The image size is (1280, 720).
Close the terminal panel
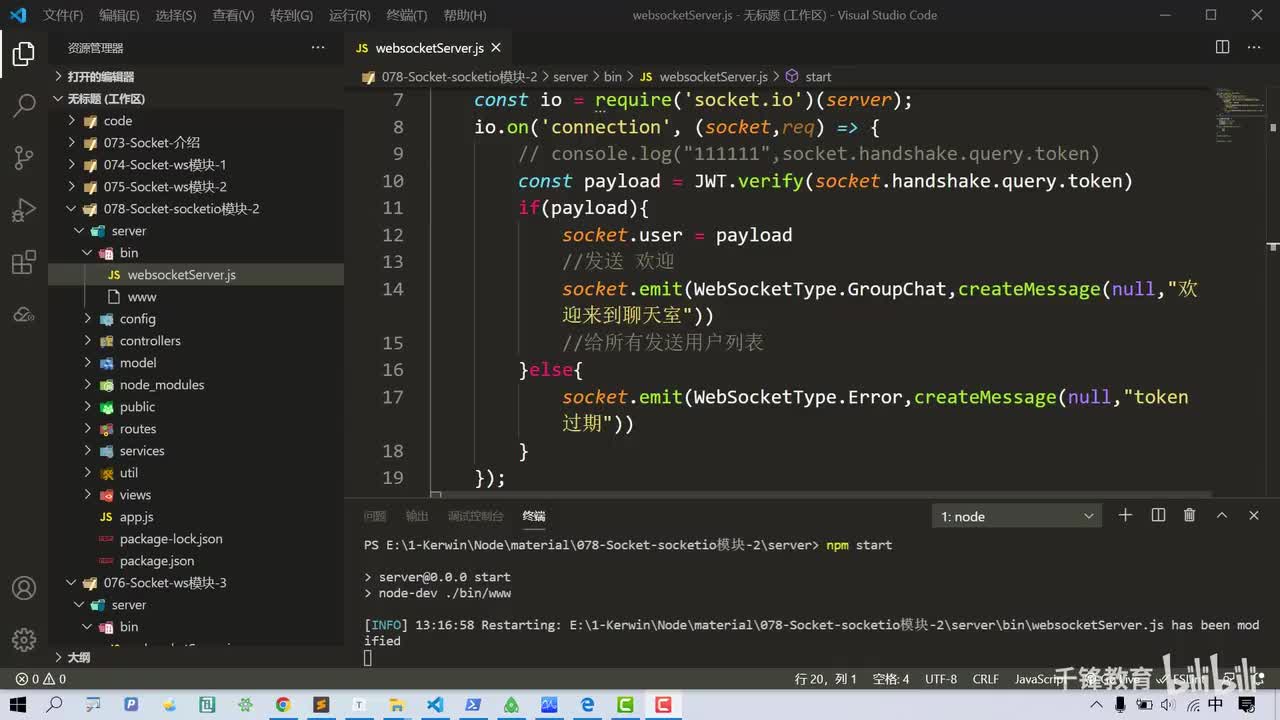(x=1254, y=515)
